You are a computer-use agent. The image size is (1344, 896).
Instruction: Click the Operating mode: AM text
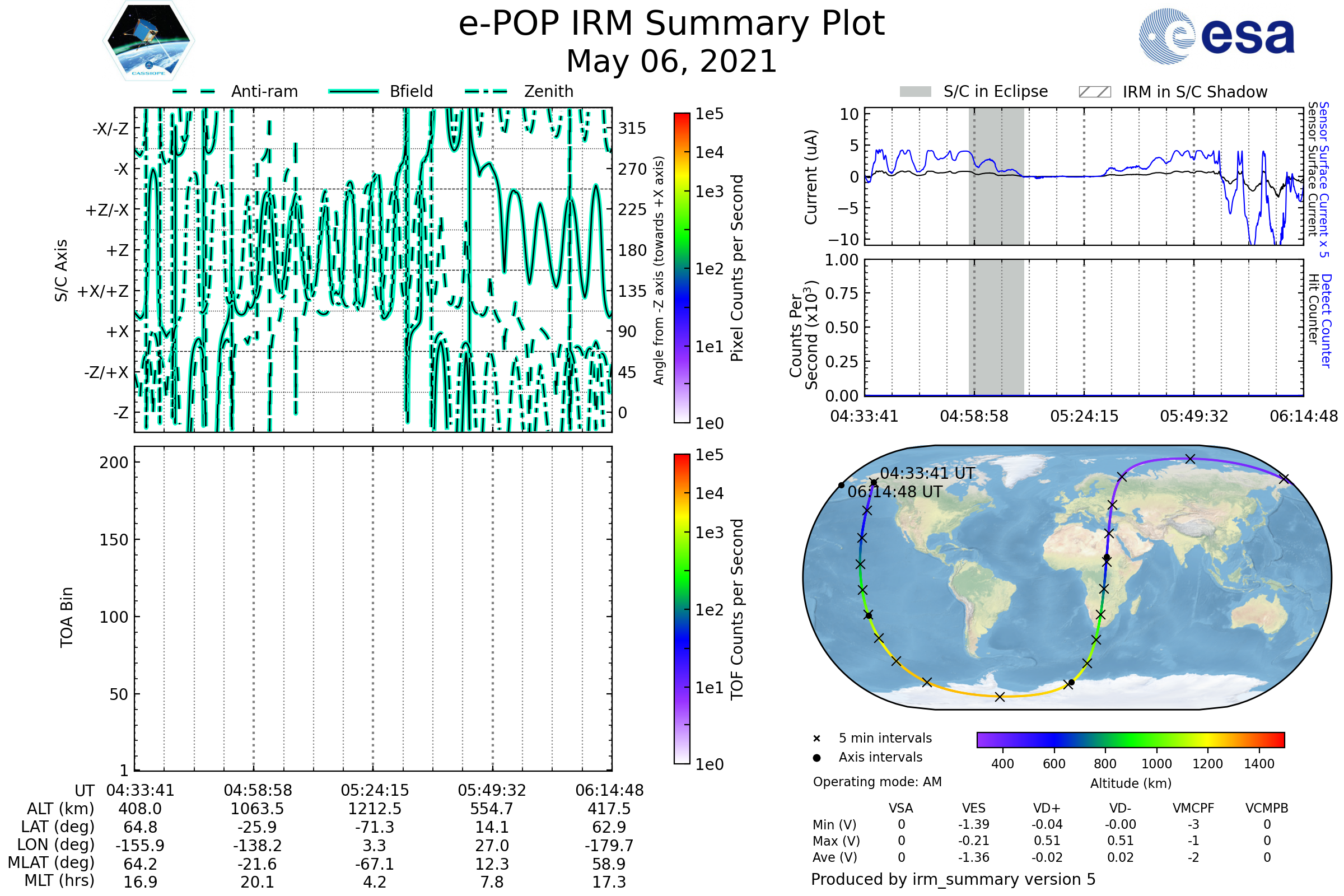point(877,782)
